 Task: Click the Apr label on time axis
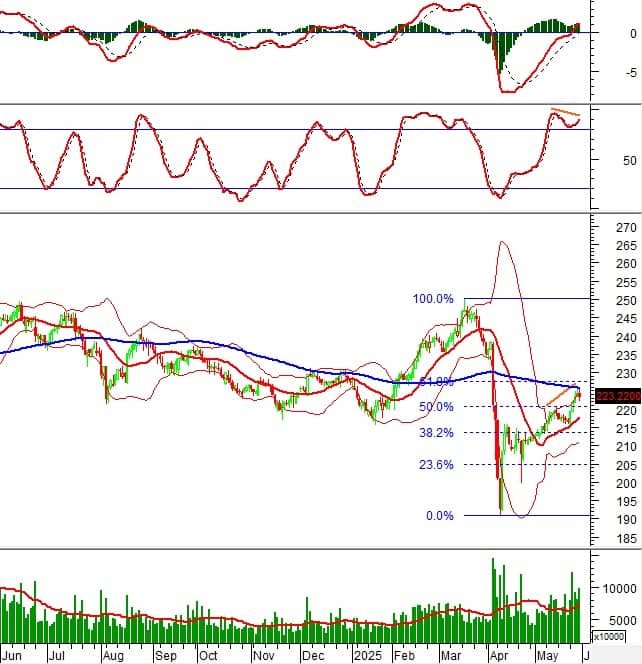click(499, 656)
